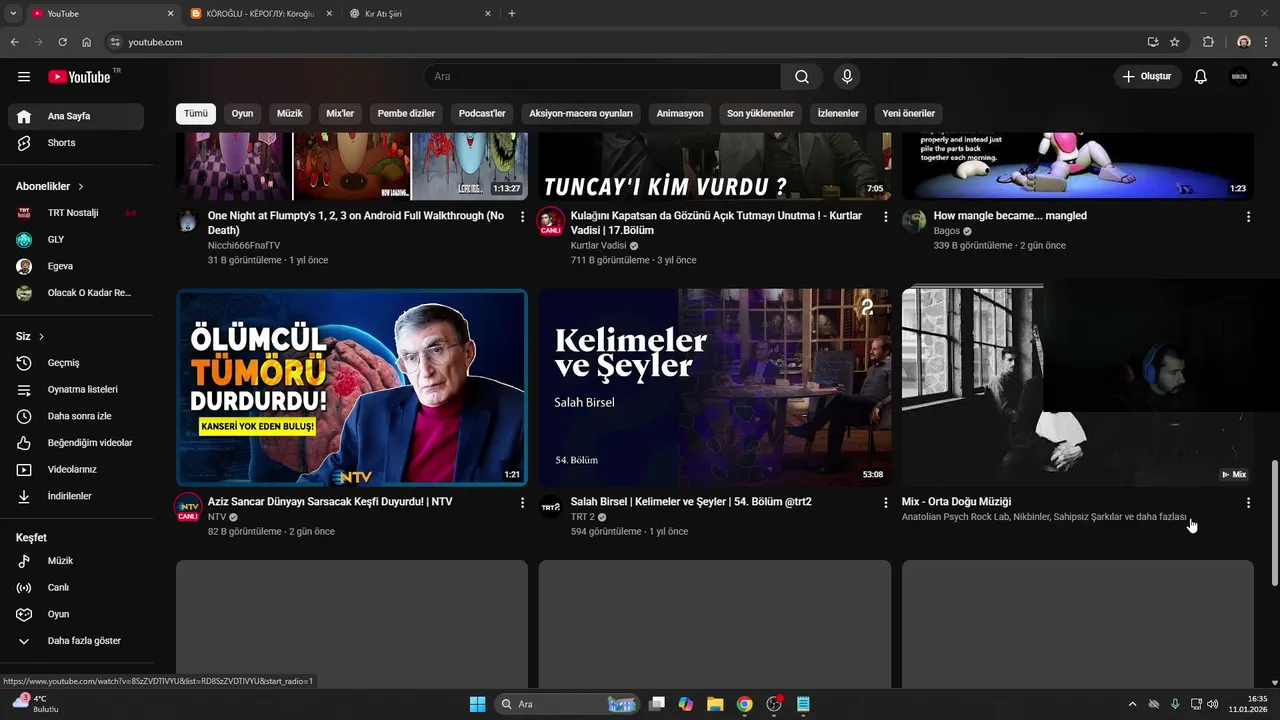1280x720 pixels.
Task: Open Egeva subscription channel
Action: tap(76, 266)
